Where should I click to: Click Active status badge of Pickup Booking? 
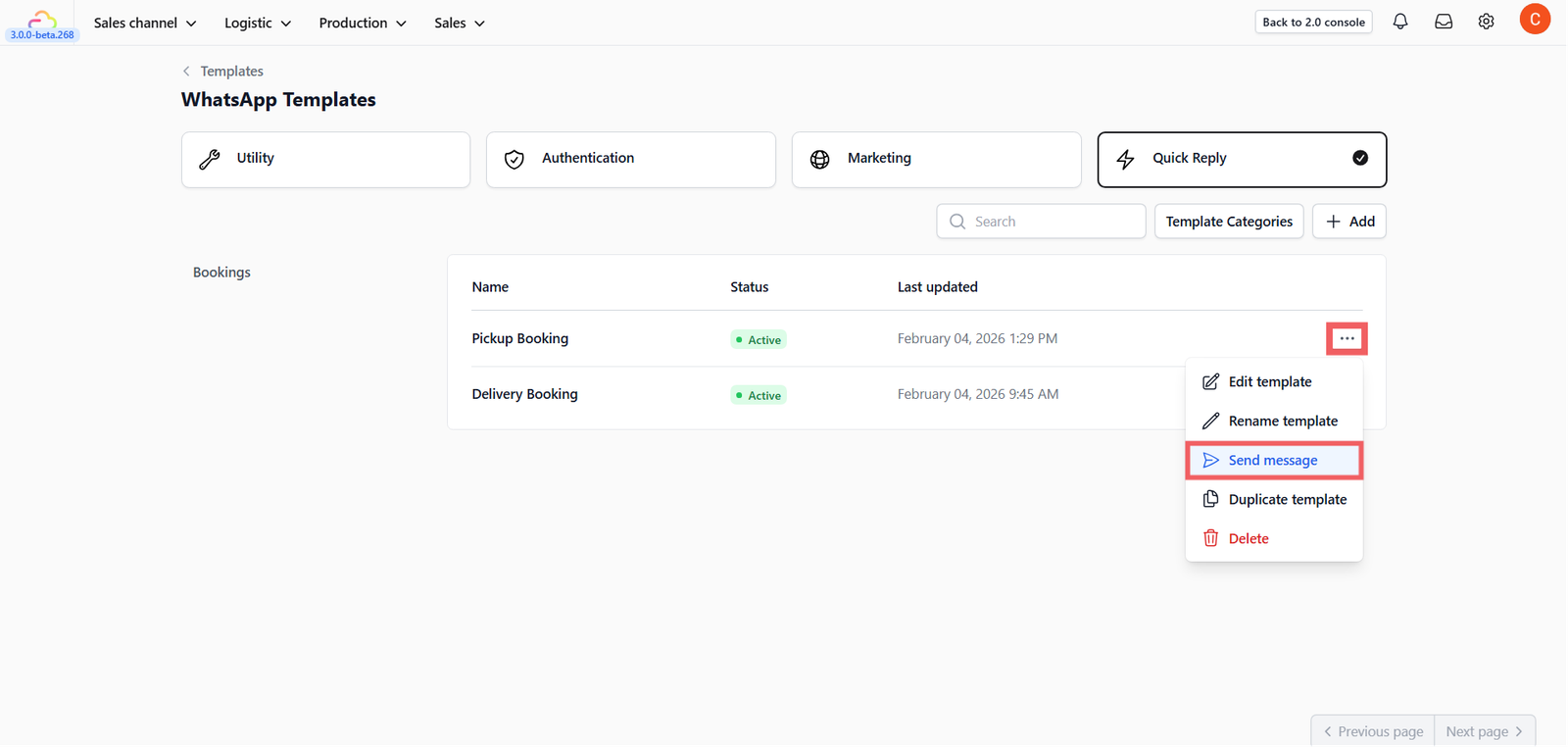coord(759,339)
